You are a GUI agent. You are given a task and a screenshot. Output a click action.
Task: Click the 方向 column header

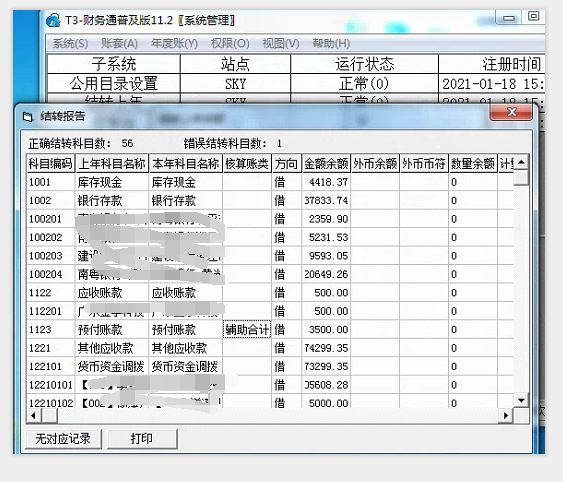(287, 164)
